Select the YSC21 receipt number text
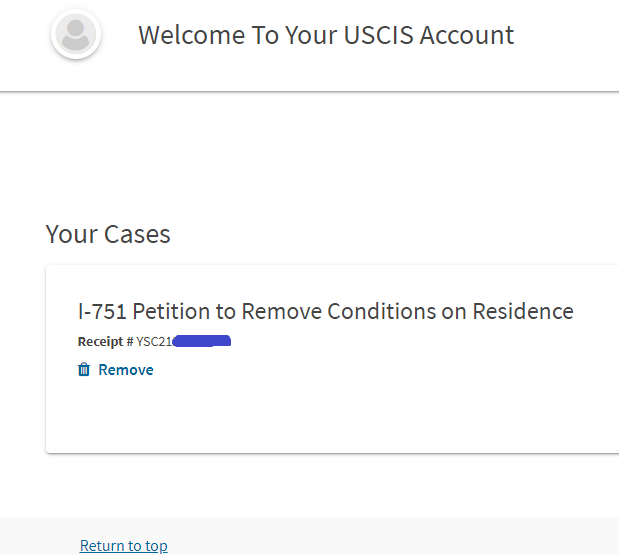 click(x=154, y=341)
